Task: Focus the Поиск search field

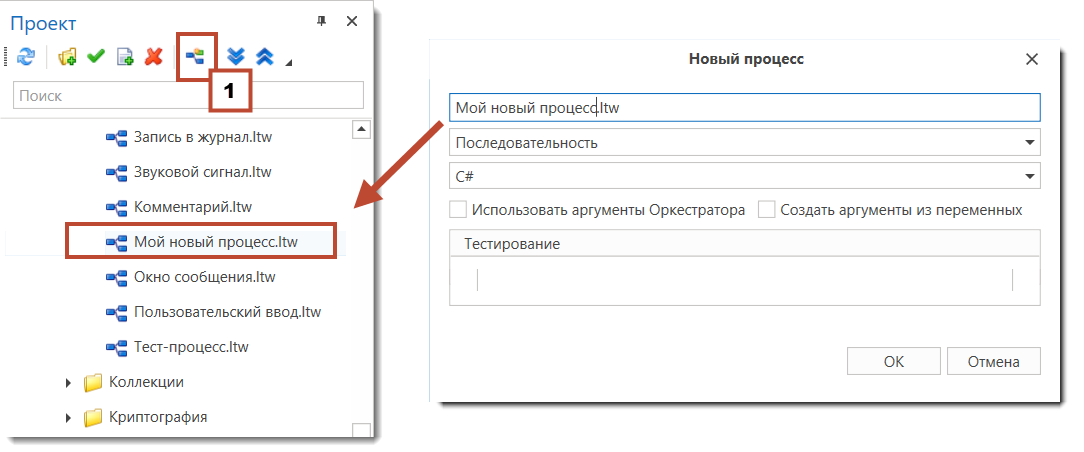Action: coord(188,95)
